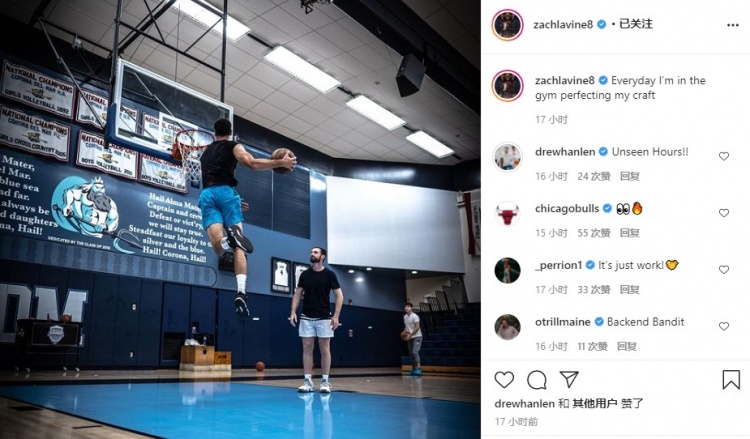Open chicagobulls profile avatar
750x439 pixels.
pyautogui.click(x=507, y=214)
